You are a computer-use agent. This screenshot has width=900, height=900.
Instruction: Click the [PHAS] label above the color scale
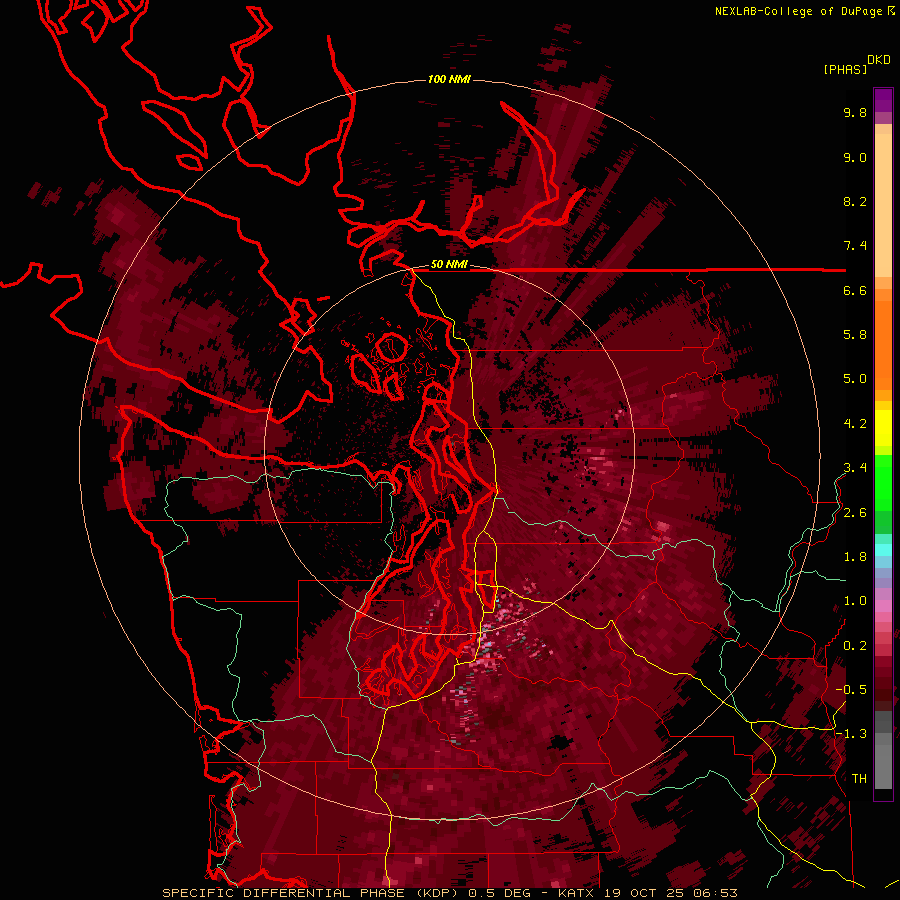(845, 69)
